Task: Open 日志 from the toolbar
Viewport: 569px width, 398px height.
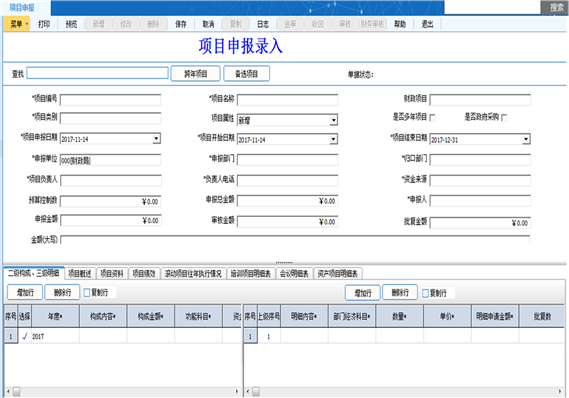Action: coord(263,24)
